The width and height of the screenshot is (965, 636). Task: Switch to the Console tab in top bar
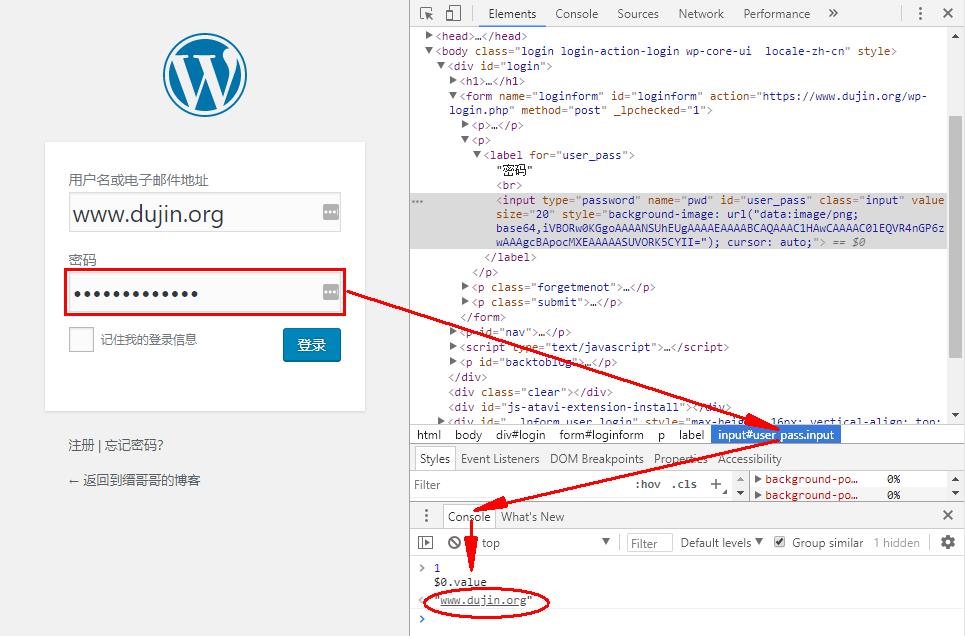[576, 14]
